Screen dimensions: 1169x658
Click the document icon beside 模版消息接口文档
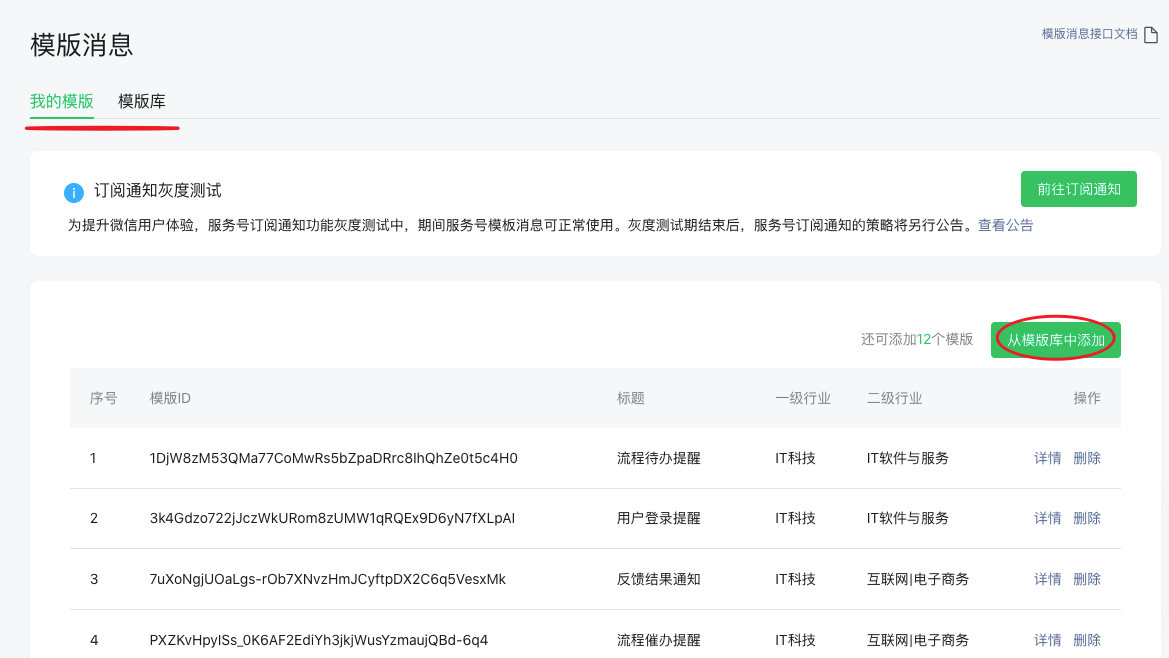[1150, 34]
